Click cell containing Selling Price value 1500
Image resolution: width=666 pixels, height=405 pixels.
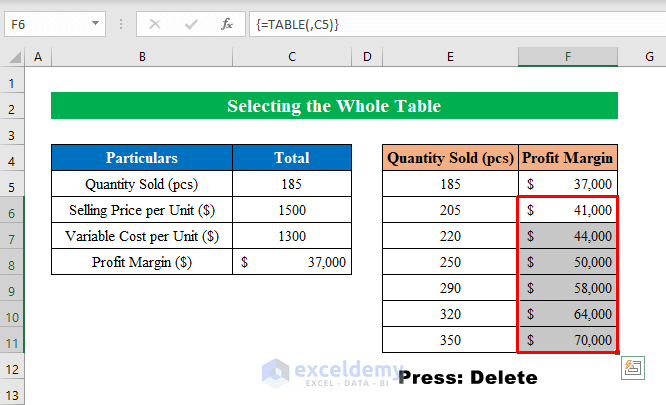[292, 210]
